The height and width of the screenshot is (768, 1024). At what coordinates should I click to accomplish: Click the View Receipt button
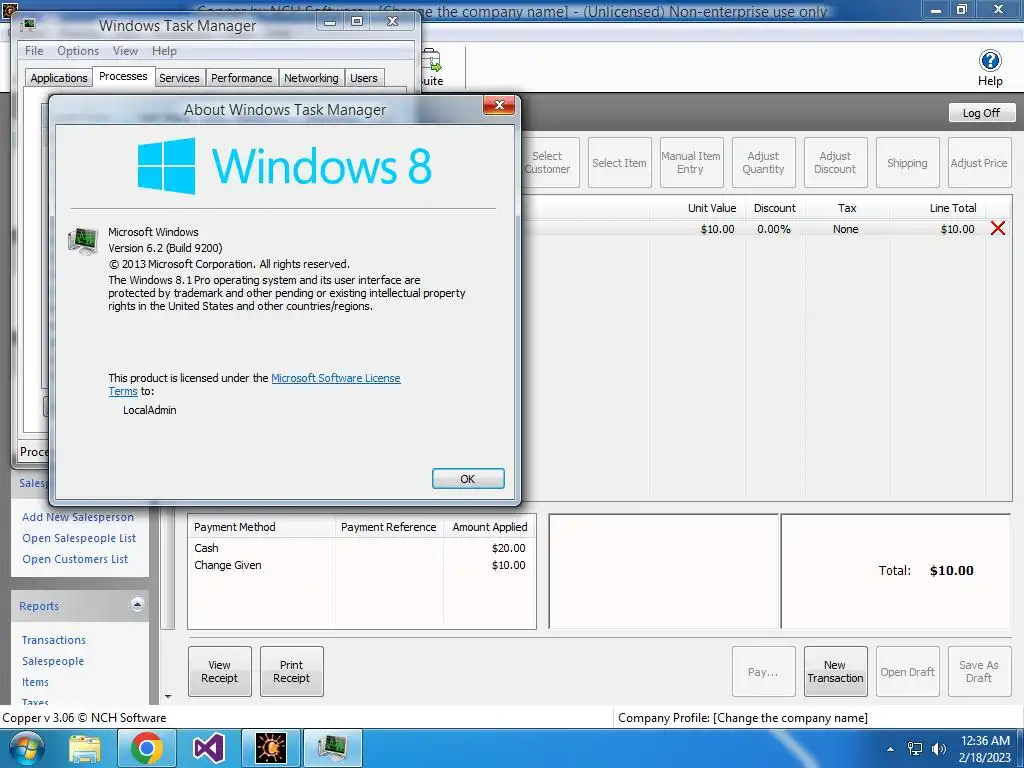pos(219,671)
